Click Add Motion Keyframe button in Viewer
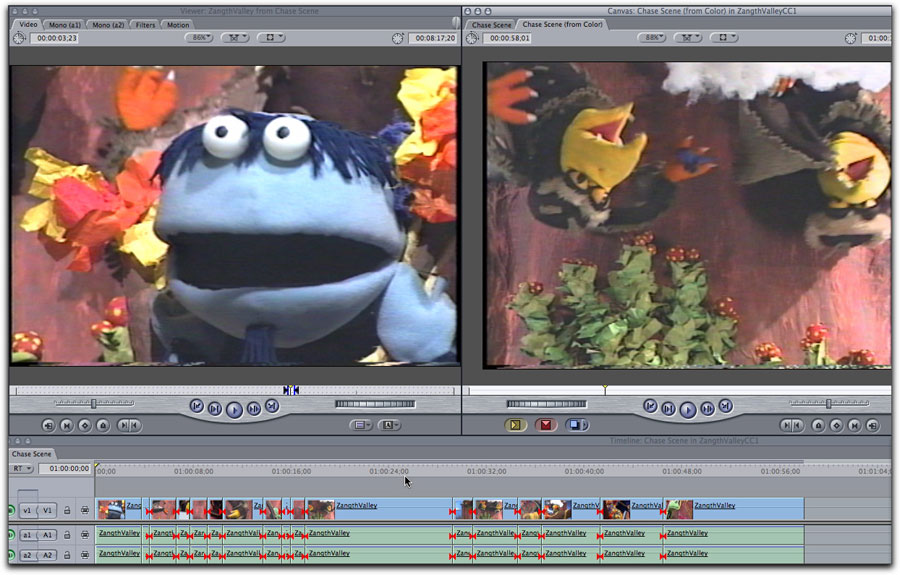Image resolution: width=900 pixels, height=575 pixels. (x=85, y=425)
